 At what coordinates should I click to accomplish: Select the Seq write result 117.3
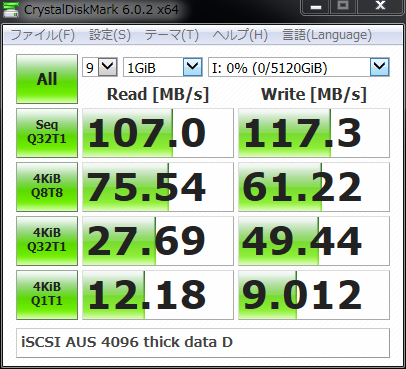314,133
